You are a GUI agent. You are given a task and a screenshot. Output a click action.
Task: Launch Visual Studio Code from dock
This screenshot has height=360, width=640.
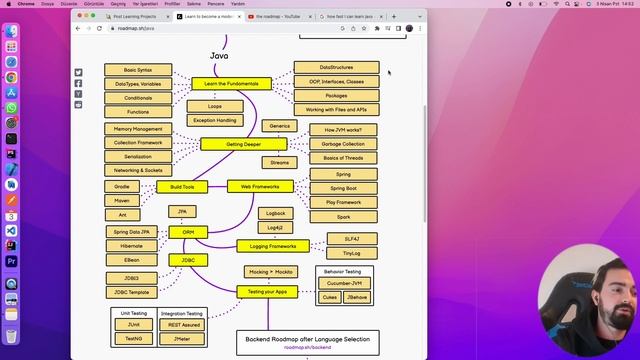[x=11, y=231]
